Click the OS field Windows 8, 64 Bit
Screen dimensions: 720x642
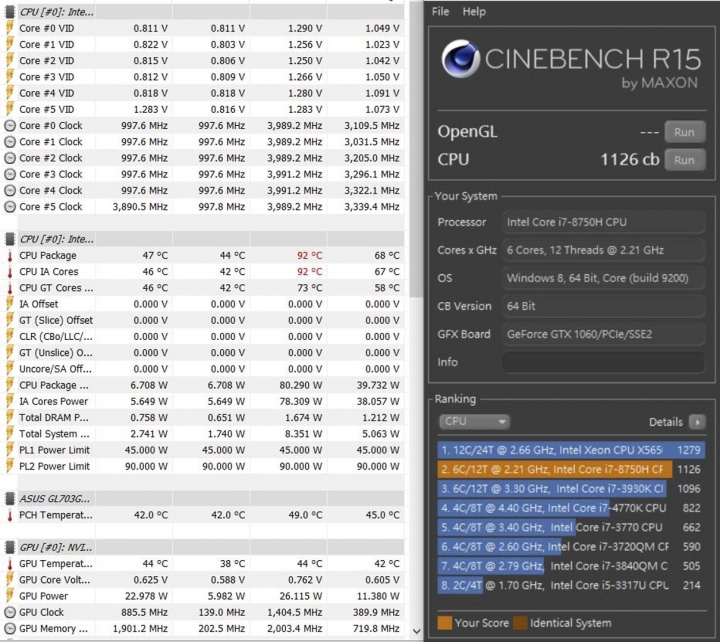603,278
